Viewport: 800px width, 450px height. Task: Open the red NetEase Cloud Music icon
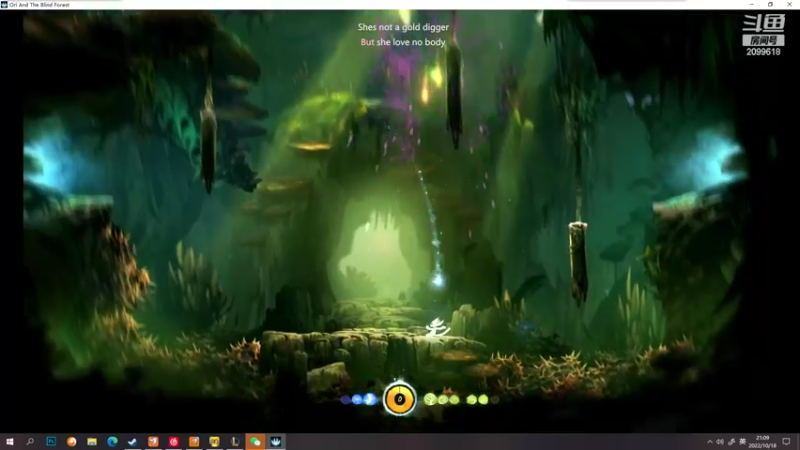(x=173, y=441)
